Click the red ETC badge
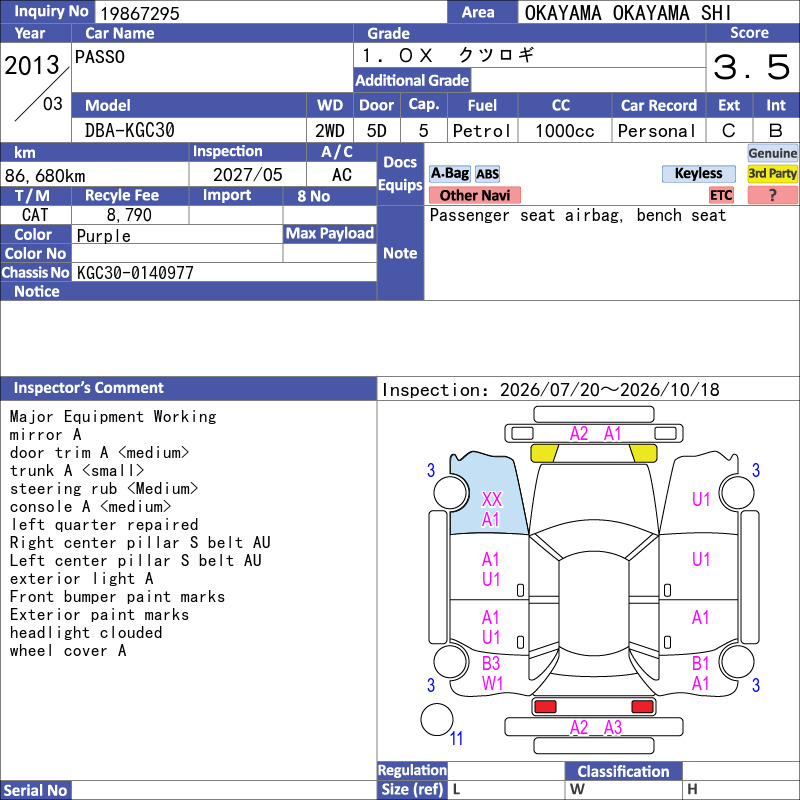Screen dimensions: 800x800 (x=721, y=195)
